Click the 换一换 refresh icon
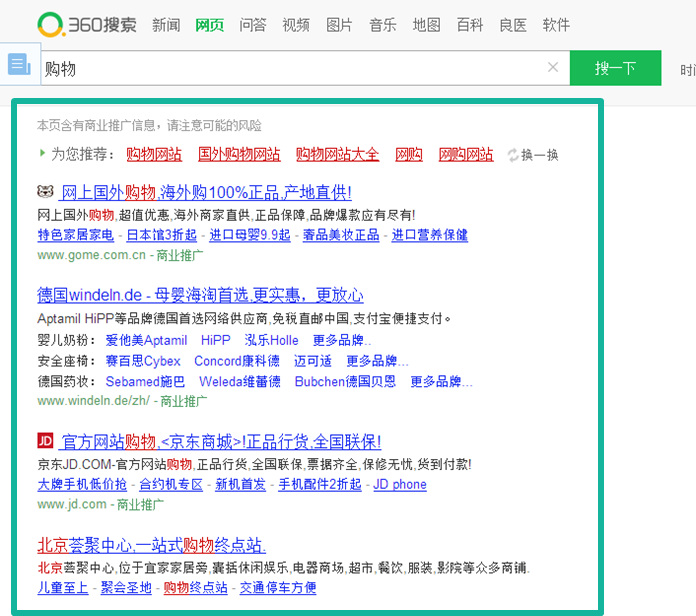The image size is (696, 616). (x=513, y=155)
